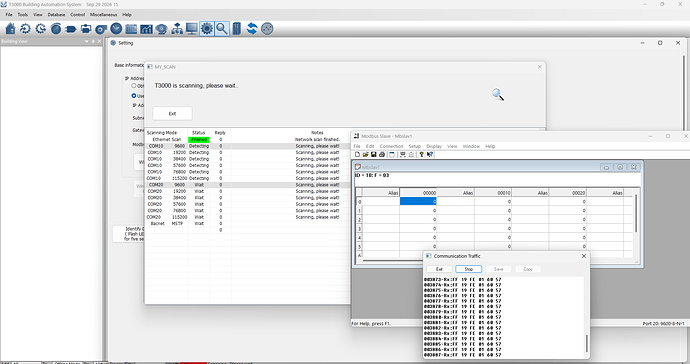Screen dimensions: 690x364
Task: Open the Database menu in T3000
Action: coord(56,15)
